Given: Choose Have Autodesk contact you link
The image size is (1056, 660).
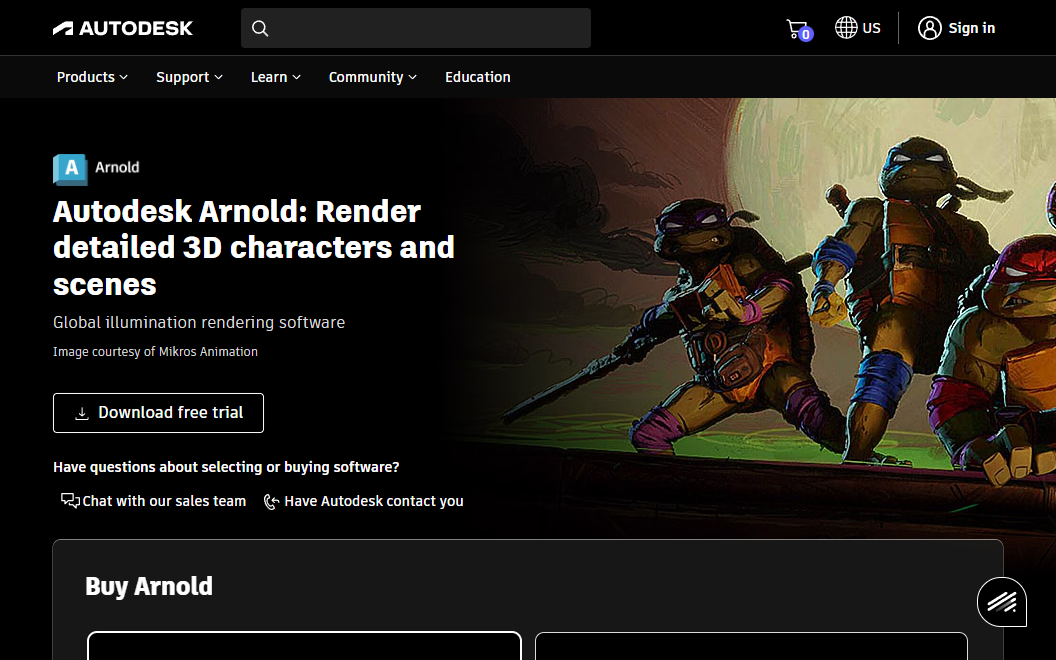Looking at the screenshot, I should click(373, 501).
